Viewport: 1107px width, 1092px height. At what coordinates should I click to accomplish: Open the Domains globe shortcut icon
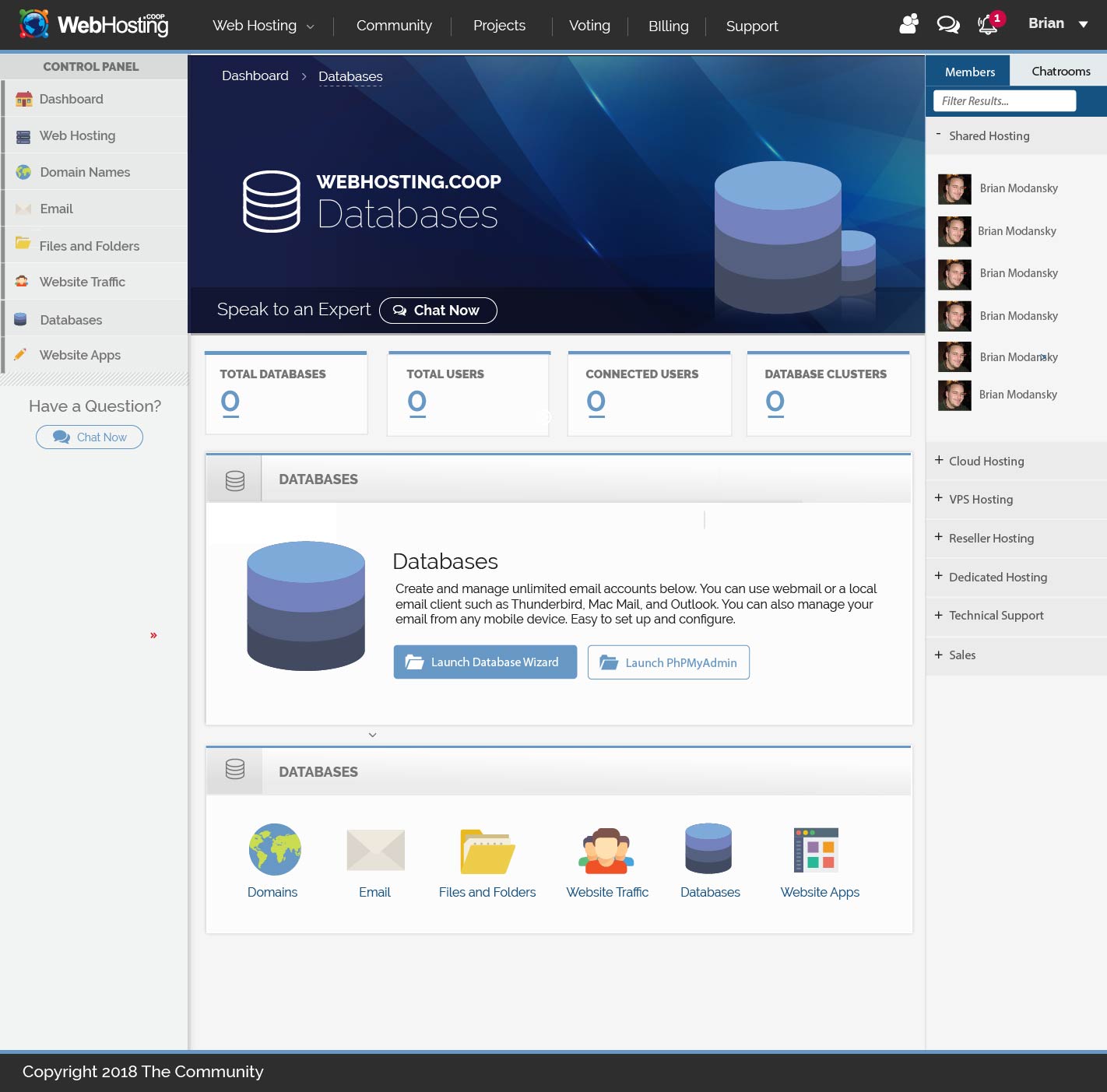click(x=275, y=849)
